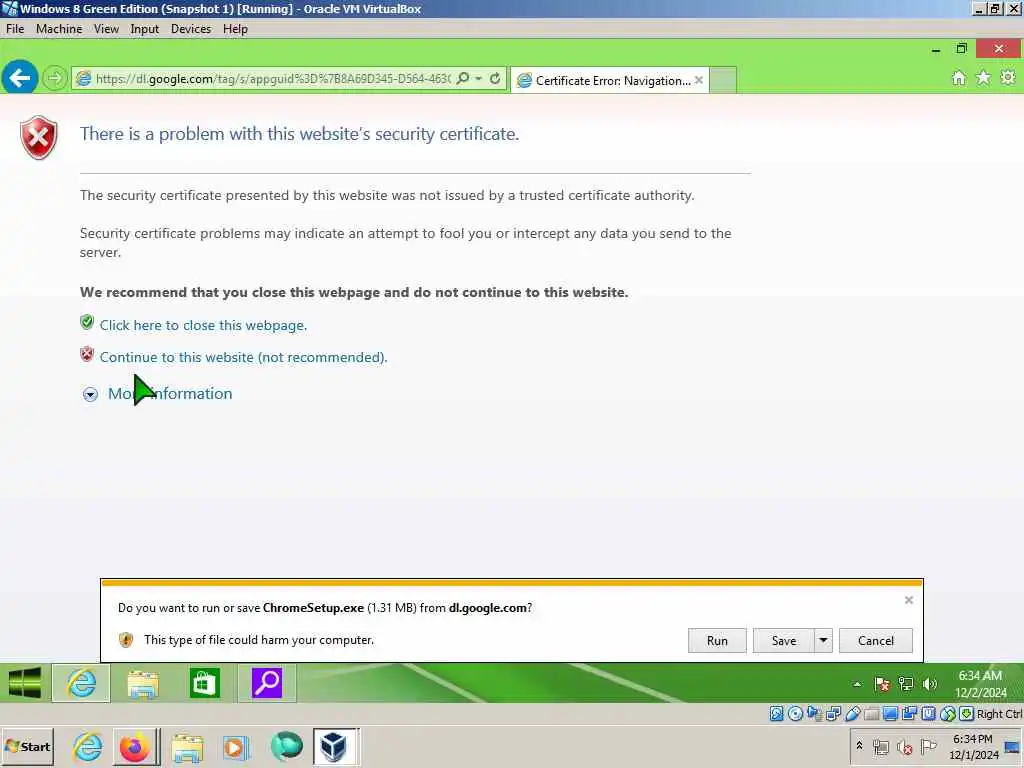Click Internet Explorer on the green guest taskbar
This screenshot has width=1024, height=768.
[81, 683]
